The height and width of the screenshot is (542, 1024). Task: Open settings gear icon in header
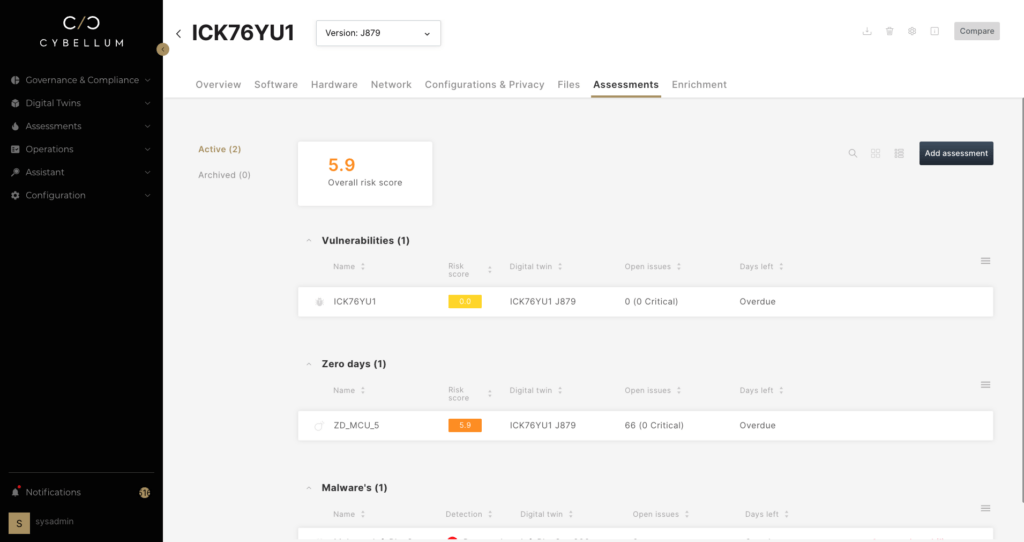[912, 31]
